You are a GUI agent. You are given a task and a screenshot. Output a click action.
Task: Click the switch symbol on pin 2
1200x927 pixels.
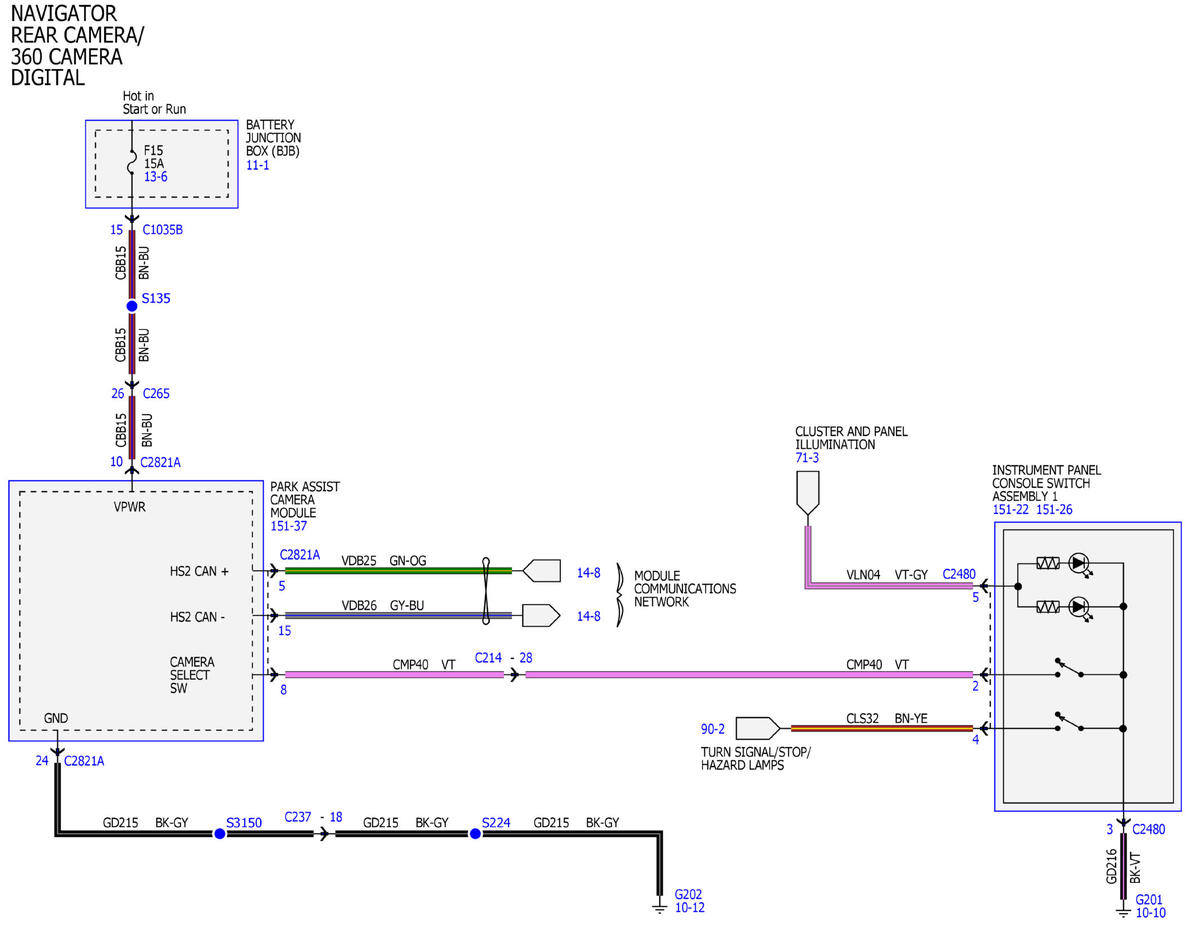click(x=1070, y=670)
